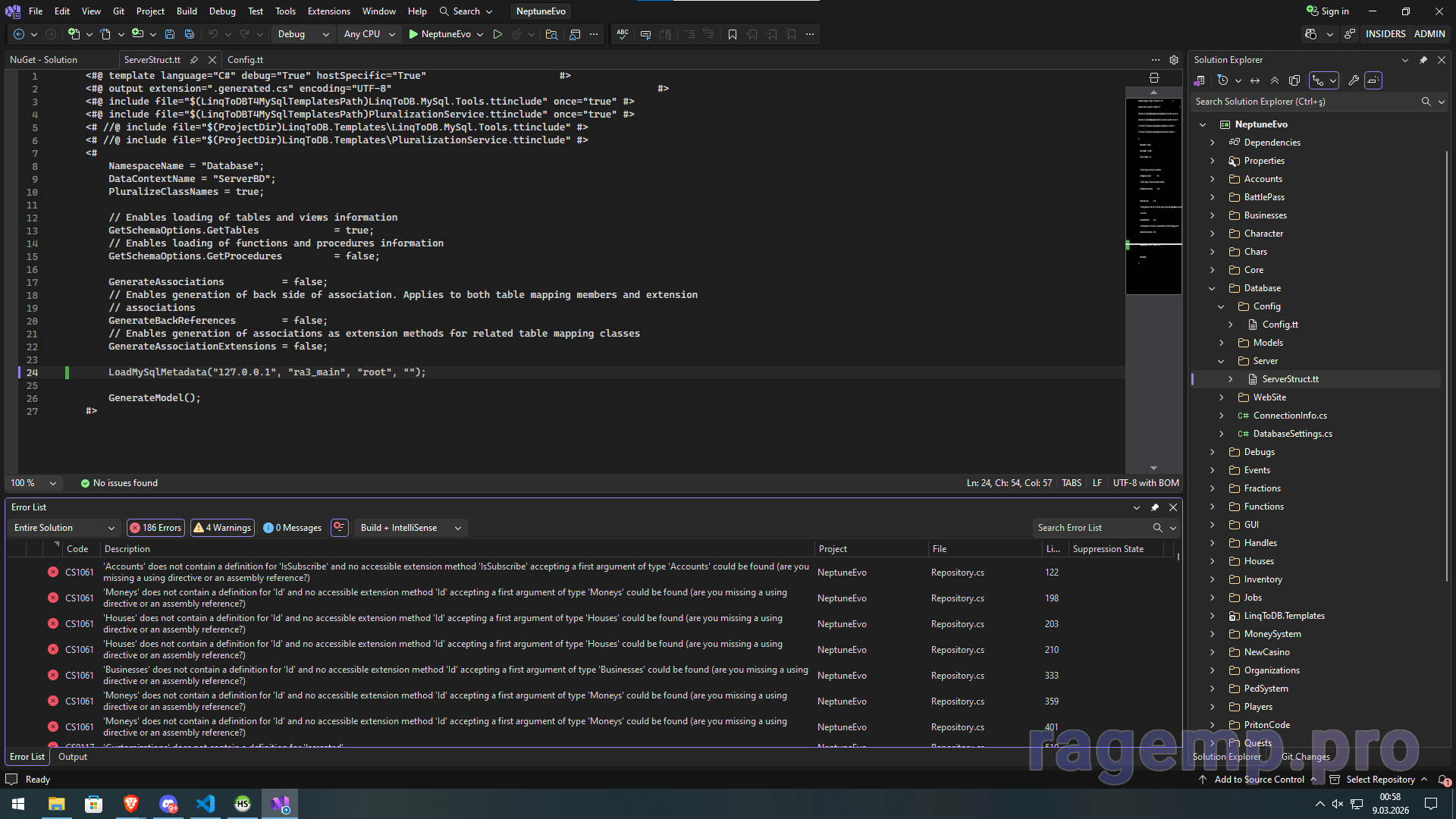
Task: Click the Save All toolbar icon
Action: 190,34
